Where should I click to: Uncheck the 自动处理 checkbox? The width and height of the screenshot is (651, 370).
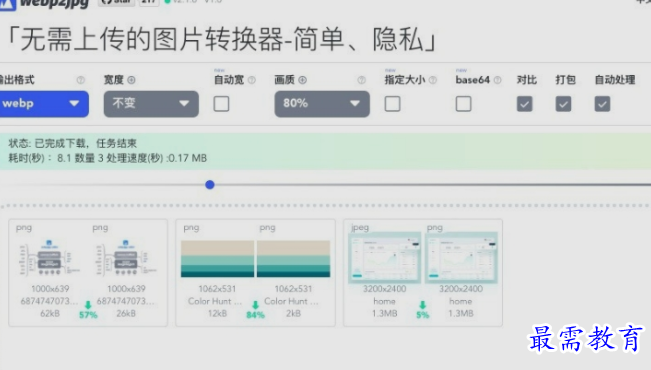click(602, 104)
